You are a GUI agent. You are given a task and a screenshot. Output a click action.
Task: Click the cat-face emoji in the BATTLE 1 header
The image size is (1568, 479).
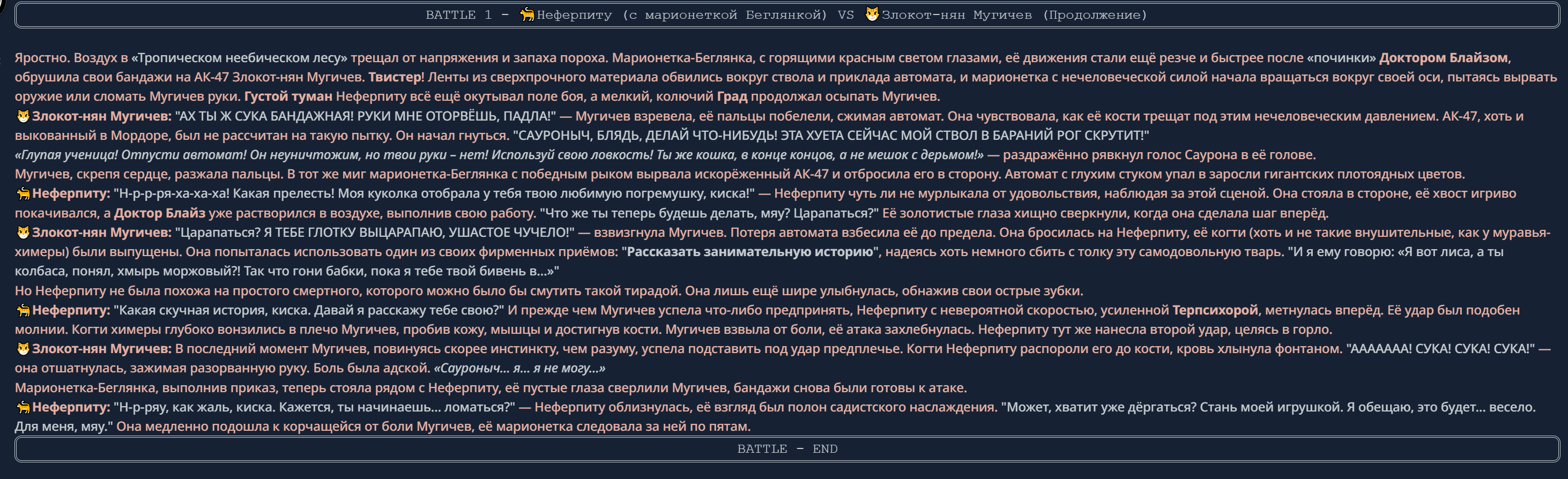(872, 14)
